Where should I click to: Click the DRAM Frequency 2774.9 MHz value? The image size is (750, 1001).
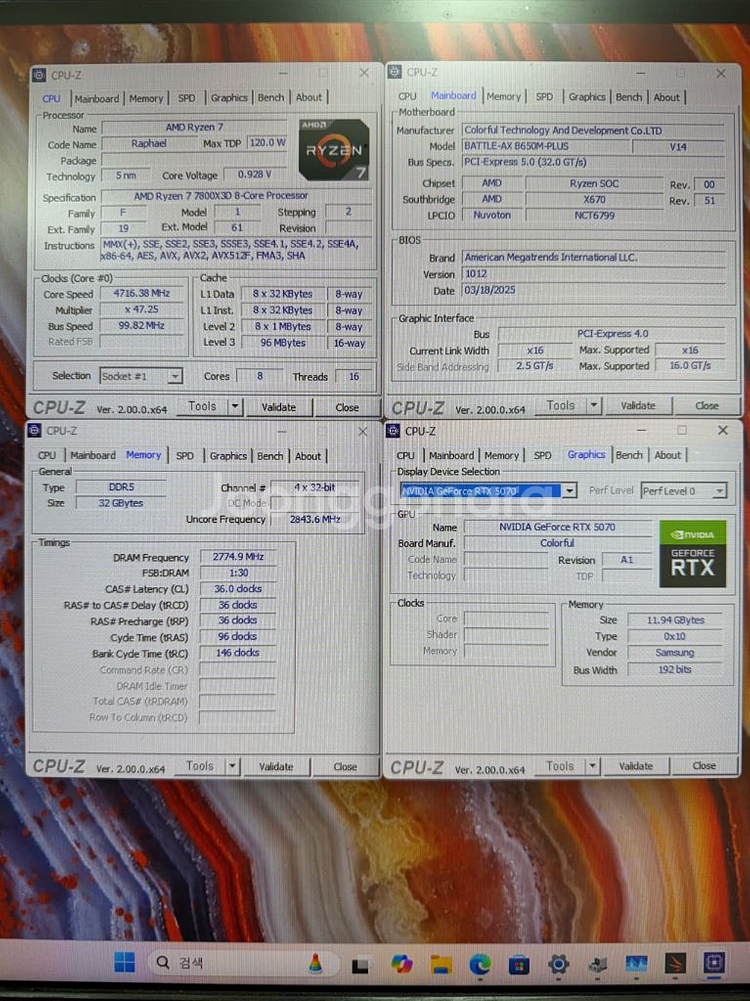(x=238, y=557)
